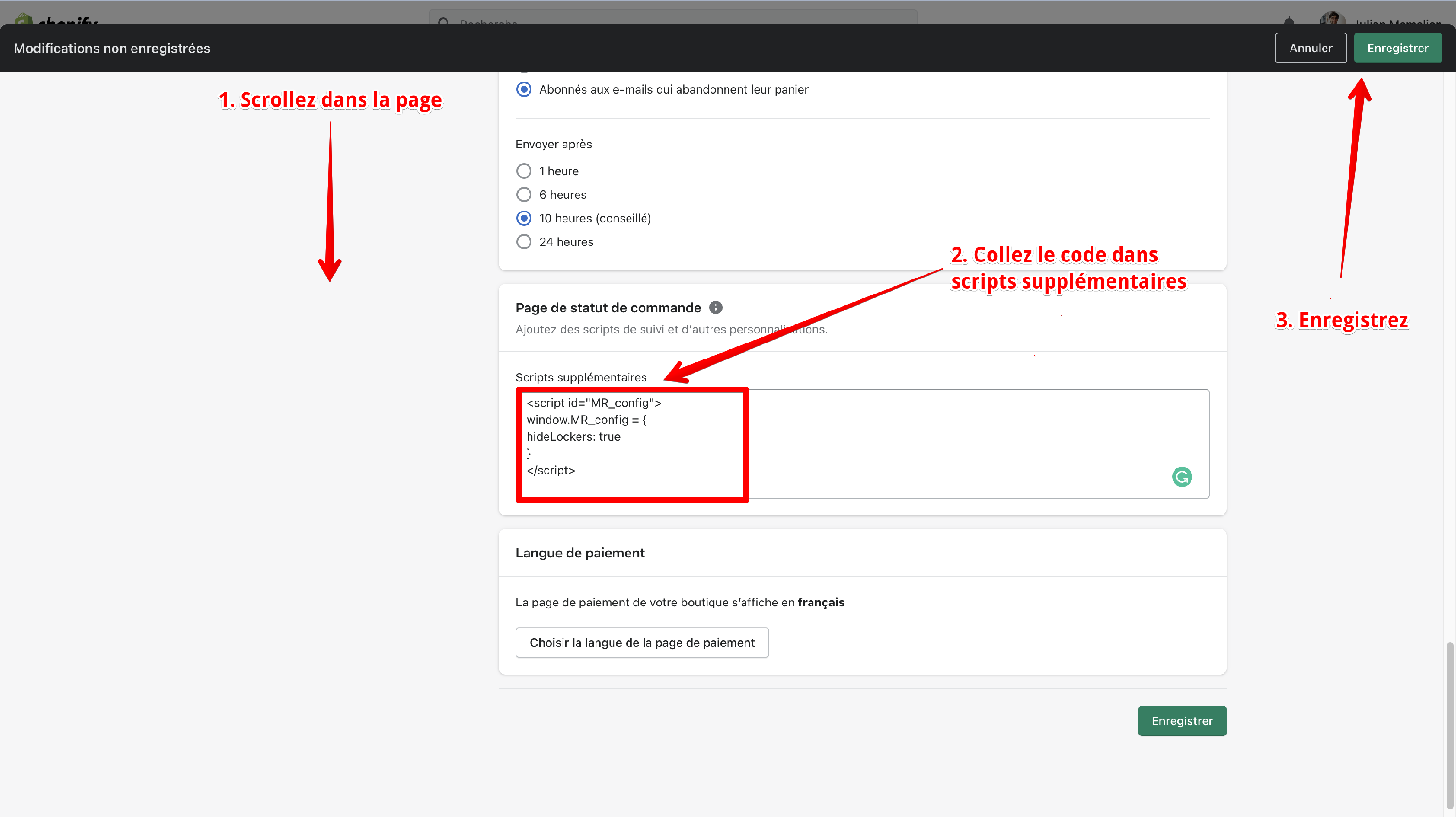Click "Choisir la langue de la page de paiement"
Image resolution: width=1456 pixels, height=817 pixels.
[642, 642]
